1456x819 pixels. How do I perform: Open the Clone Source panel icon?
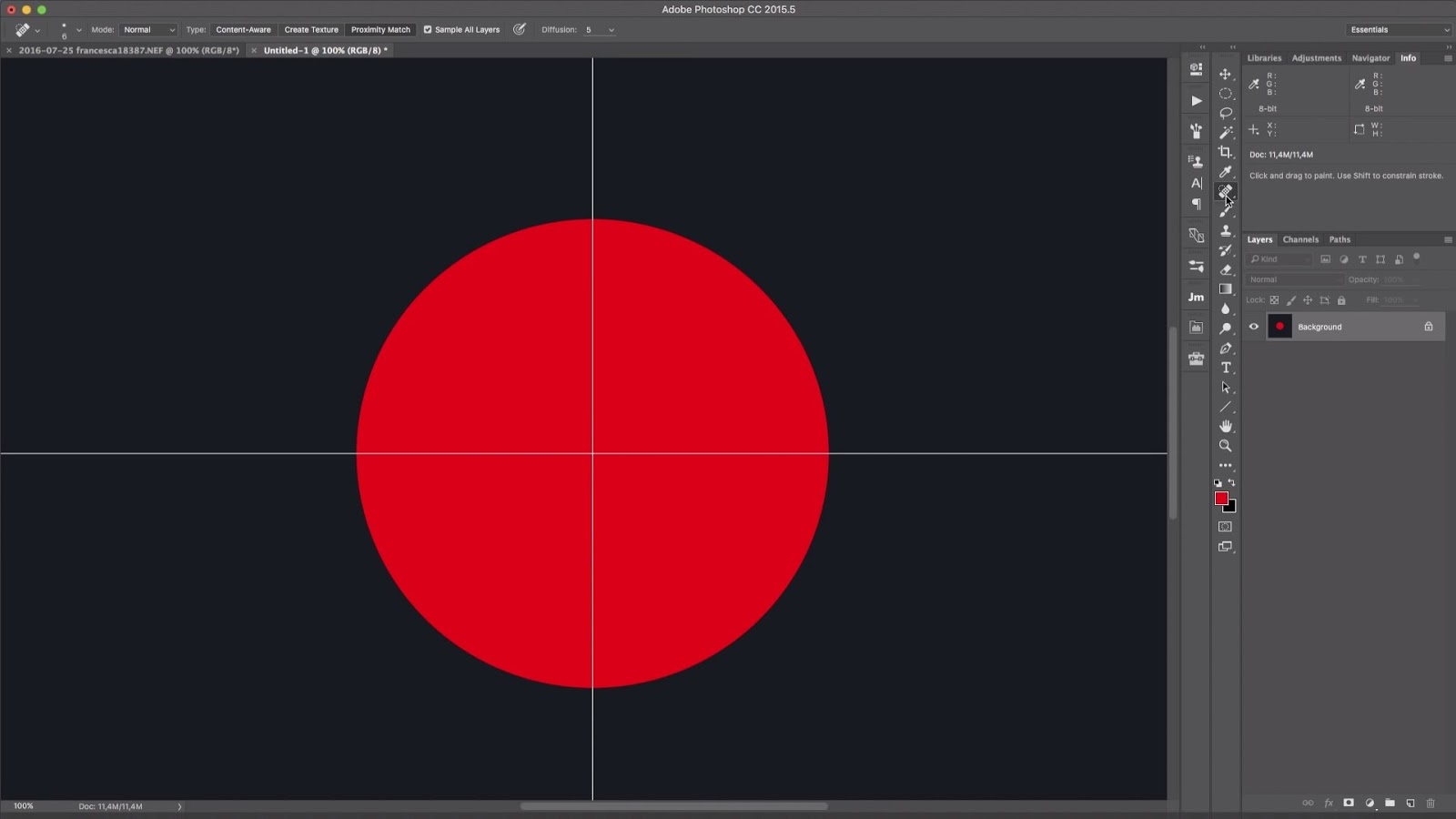(1196, 161)
